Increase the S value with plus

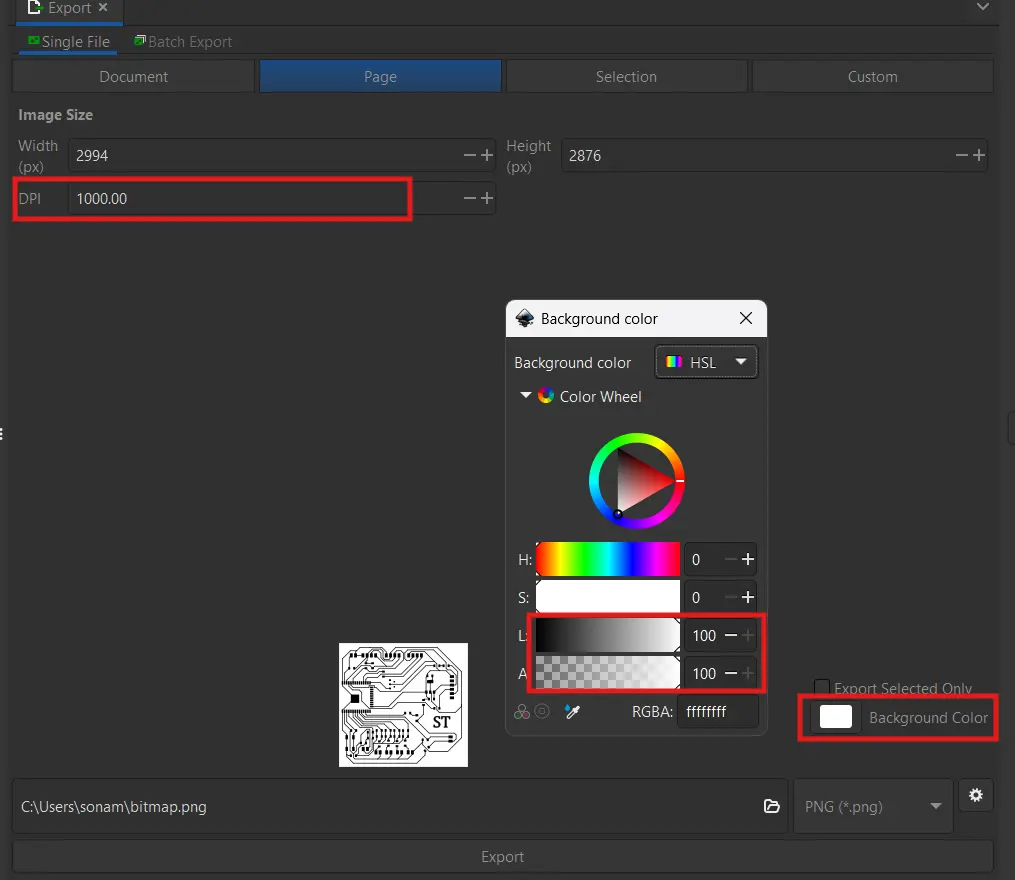click(x=748, y=597)
